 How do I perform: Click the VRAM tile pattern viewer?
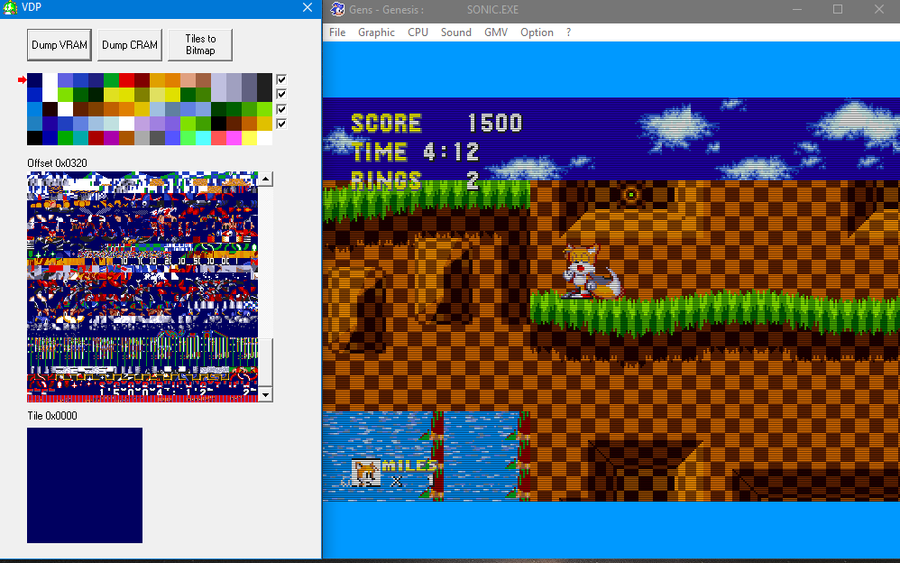[142, 286]
